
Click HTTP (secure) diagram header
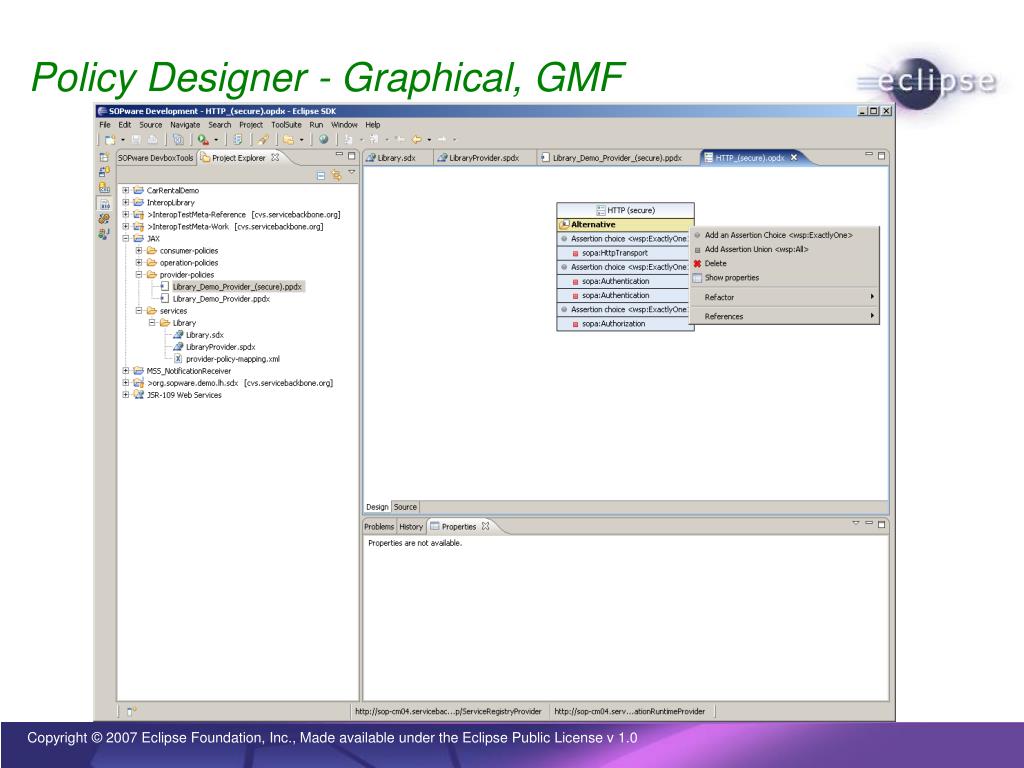coord(625,210)
